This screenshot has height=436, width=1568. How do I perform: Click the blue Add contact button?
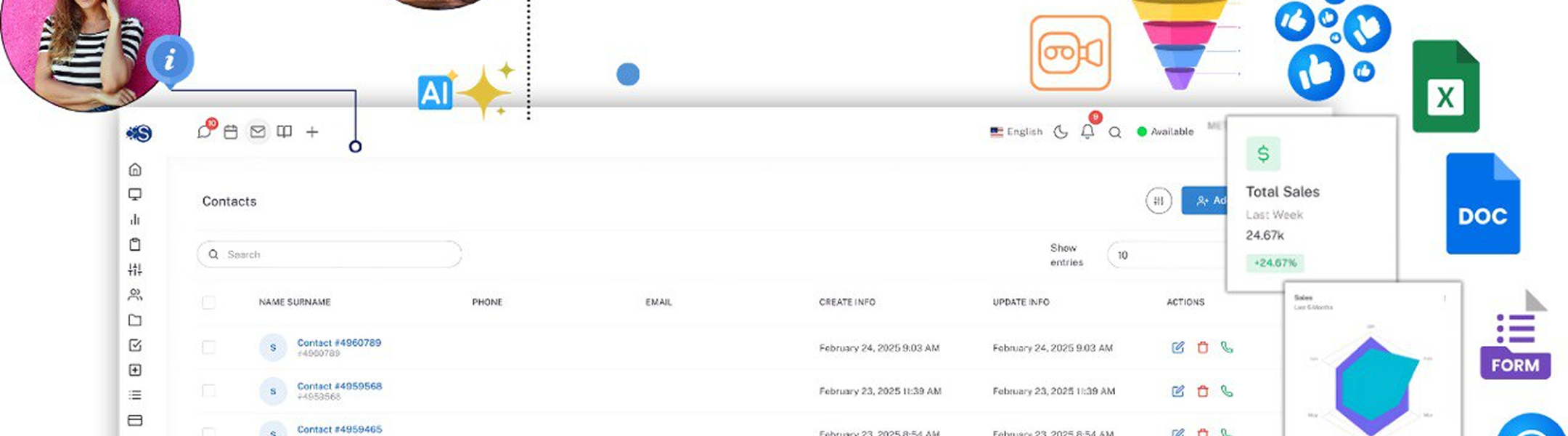(1204, 201)
